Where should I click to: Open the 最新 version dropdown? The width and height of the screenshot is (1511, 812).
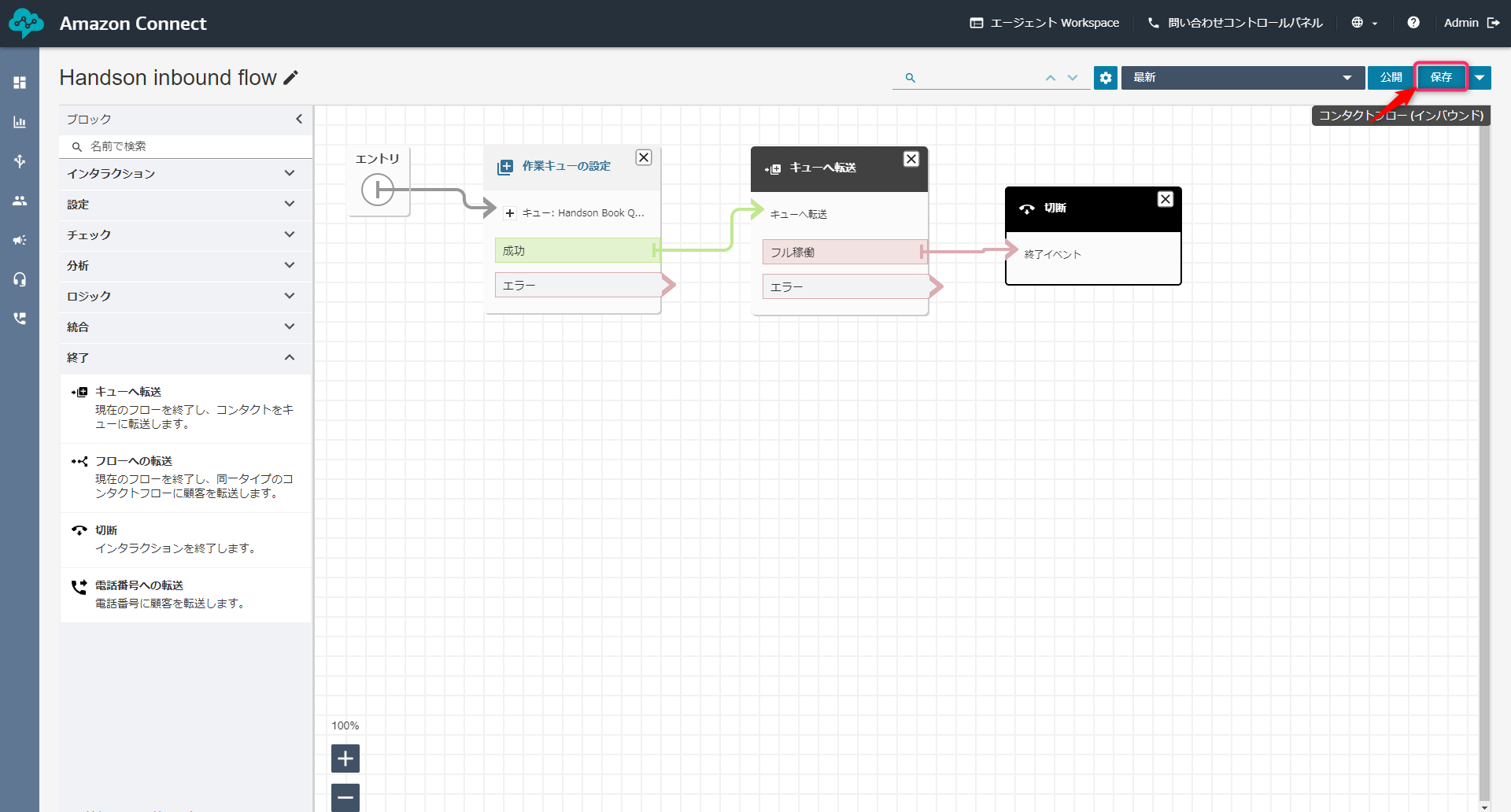(x=1242, y=78)
